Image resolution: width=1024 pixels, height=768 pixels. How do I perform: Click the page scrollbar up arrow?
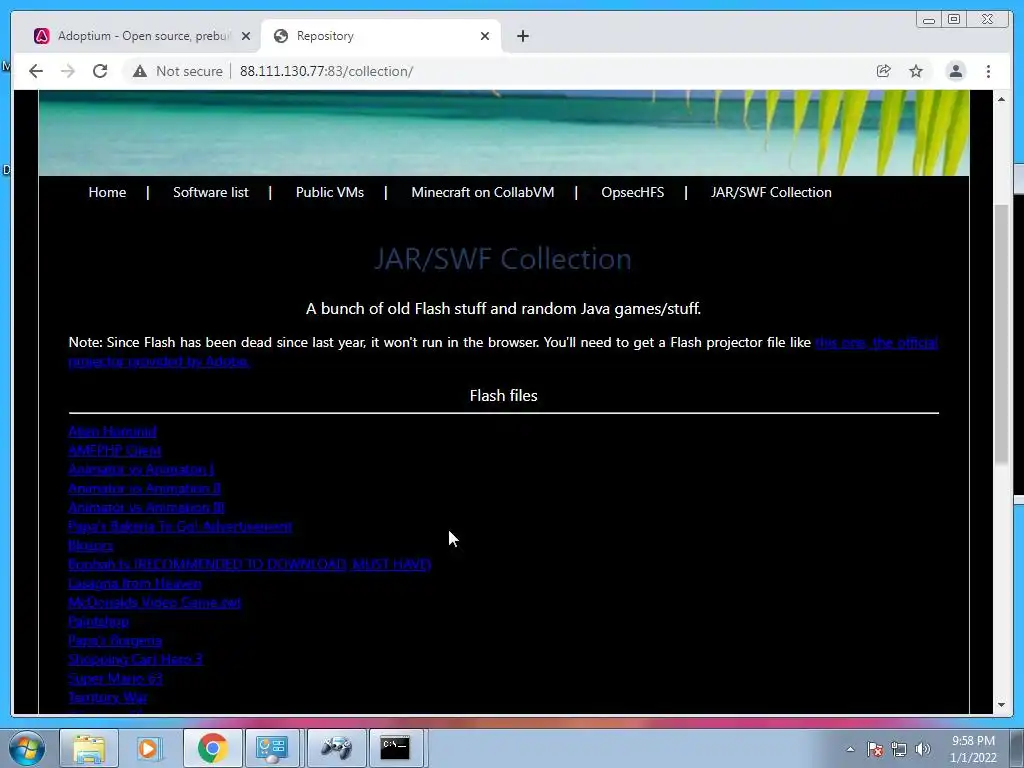click(1001, 99)
